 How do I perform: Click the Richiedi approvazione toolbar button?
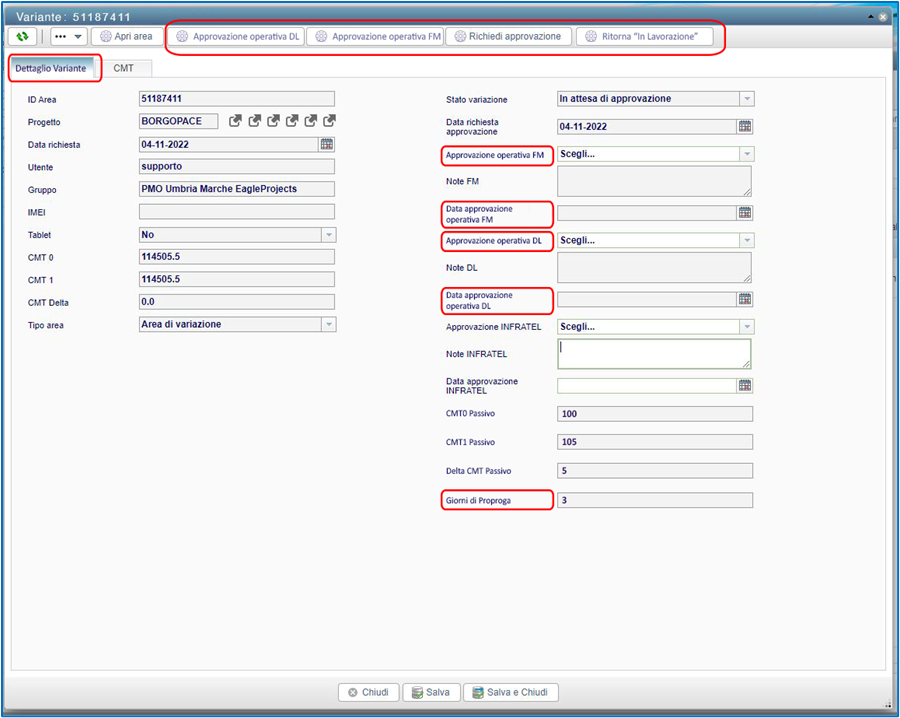509,36
